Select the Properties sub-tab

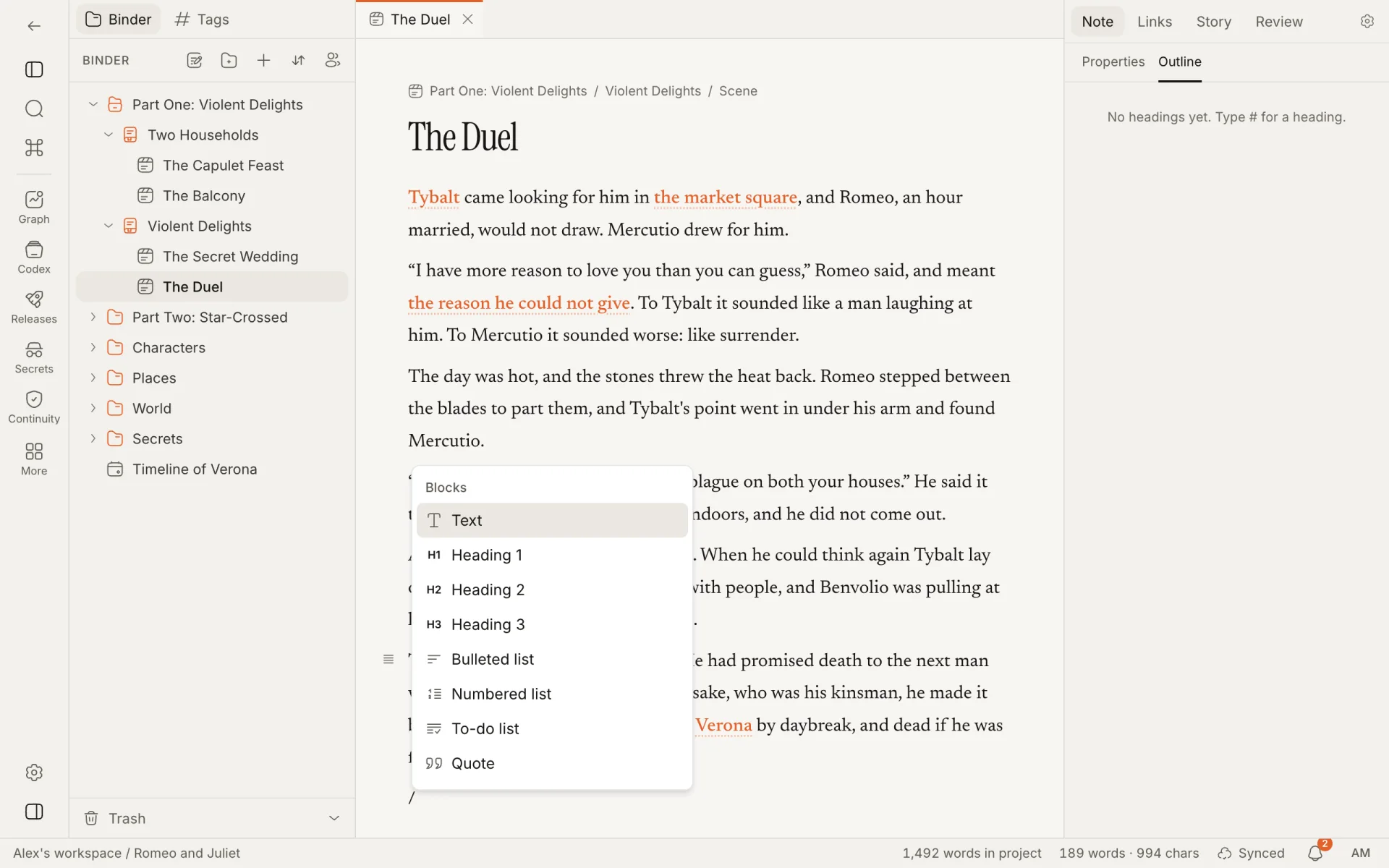[x=1113, y=61]
